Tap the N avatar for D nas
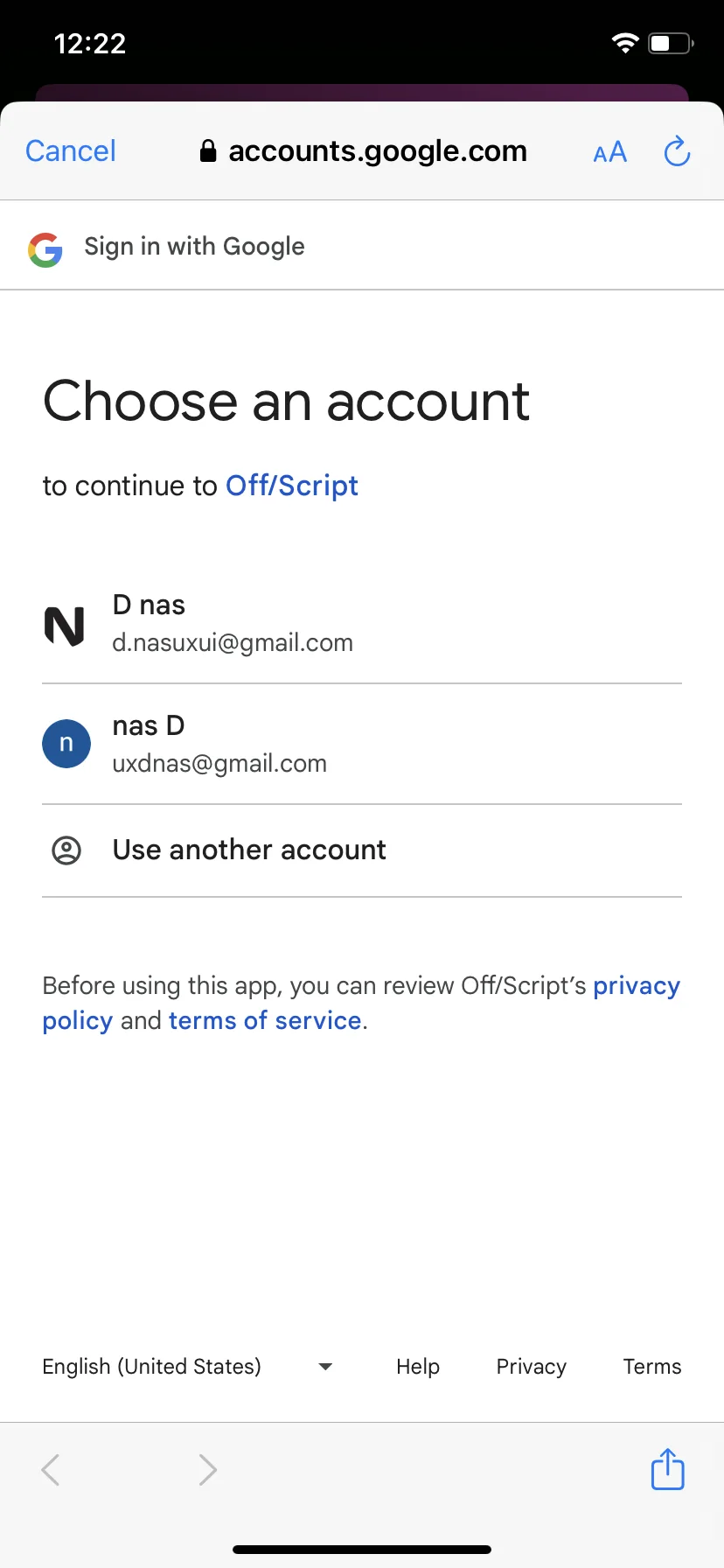Screen dimensions: 724x1568 coord(66,626)
